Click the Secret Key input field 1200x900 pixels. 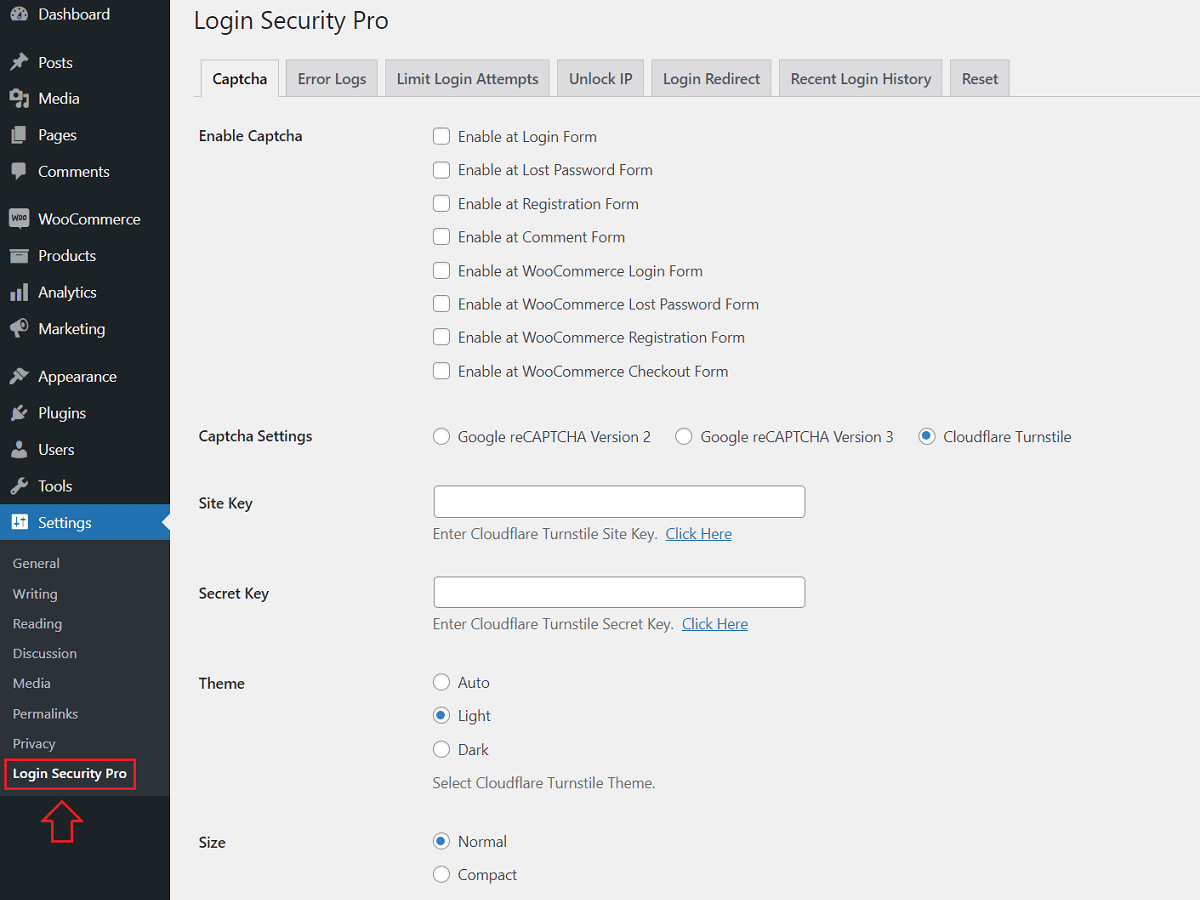[x=619, y=592]
